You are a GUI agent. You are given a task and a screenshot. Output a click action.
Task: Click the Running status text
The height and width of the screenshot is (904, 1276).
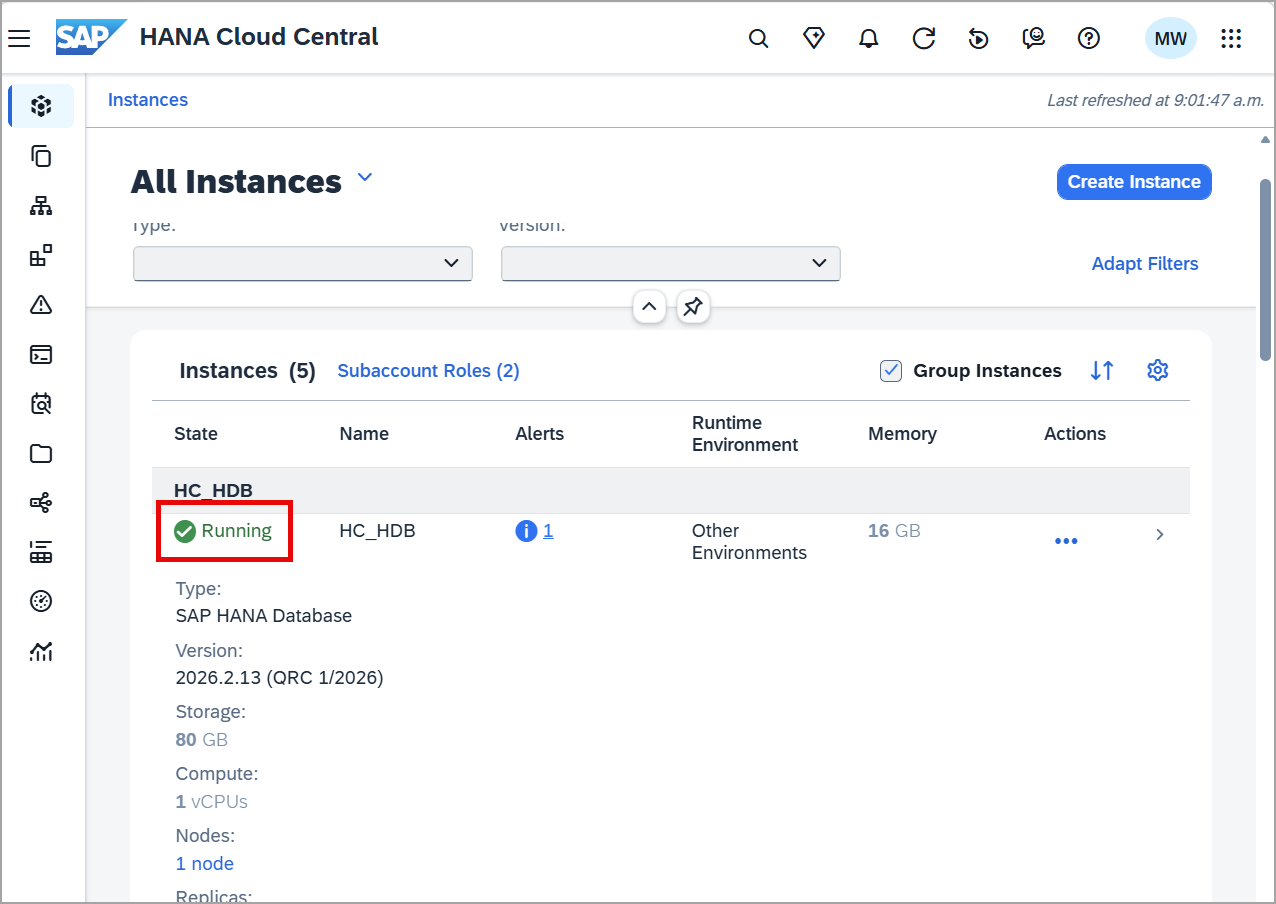coord(237,531)
